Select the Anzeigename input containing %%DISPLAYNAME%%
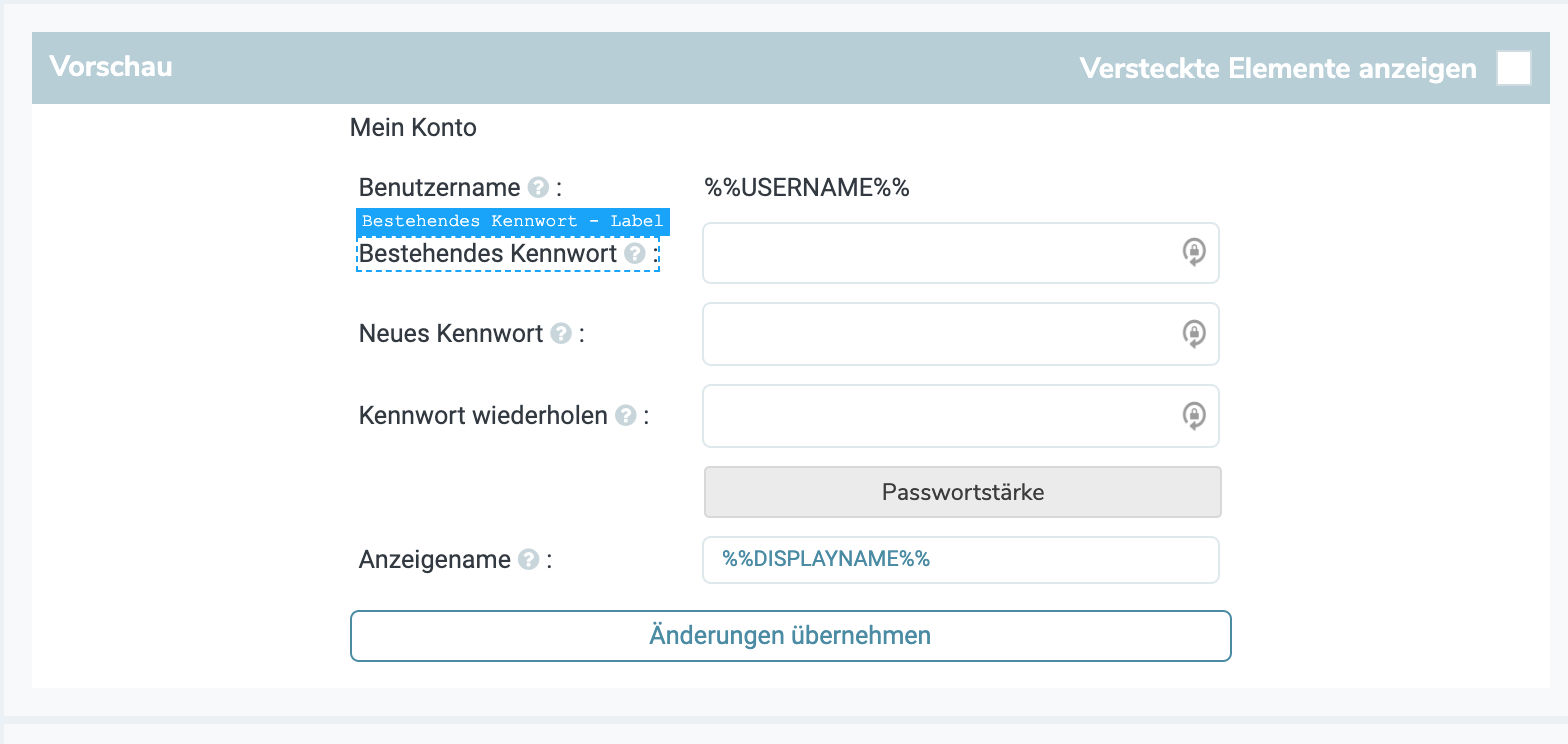Screen dimensions: 1568x744 pos(960,559)
